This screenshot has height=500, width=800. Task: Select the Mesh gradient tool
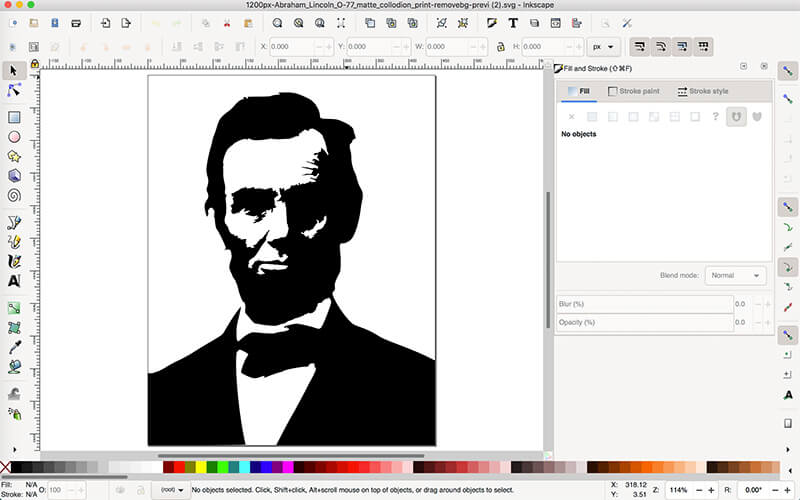point(14,327)
